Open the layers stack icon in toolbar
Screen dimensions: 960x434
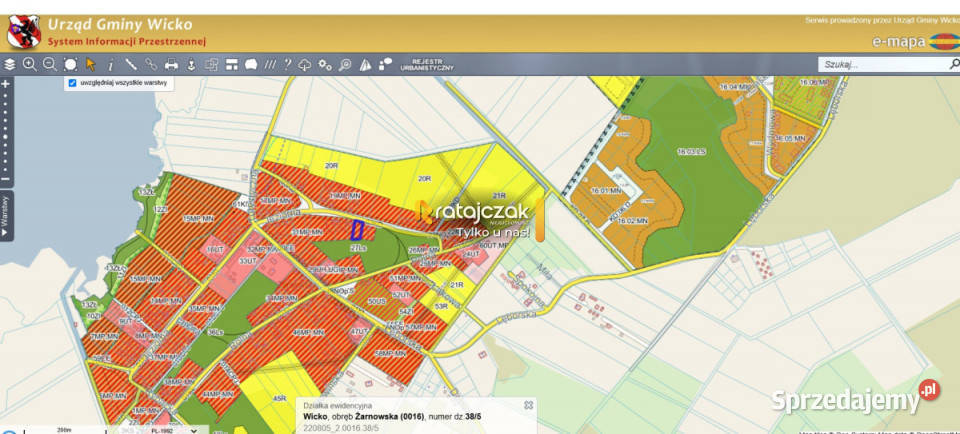tap(9, 64)
